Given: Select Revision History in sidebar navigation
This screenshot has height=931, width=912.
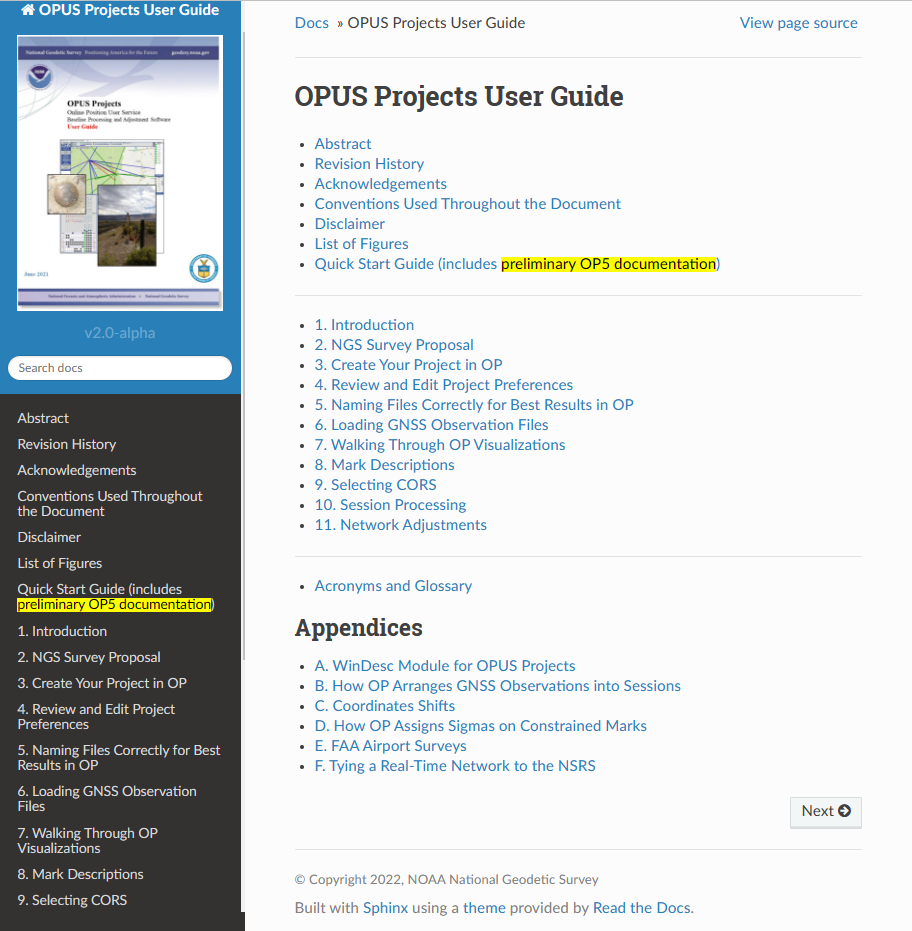Looking at the screenshot, I should (x=66, y=444).
